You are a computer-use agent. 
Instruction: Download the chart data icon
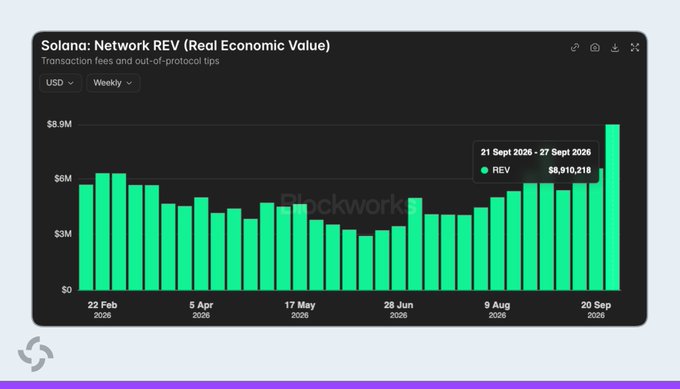click(x=615, y=47)
